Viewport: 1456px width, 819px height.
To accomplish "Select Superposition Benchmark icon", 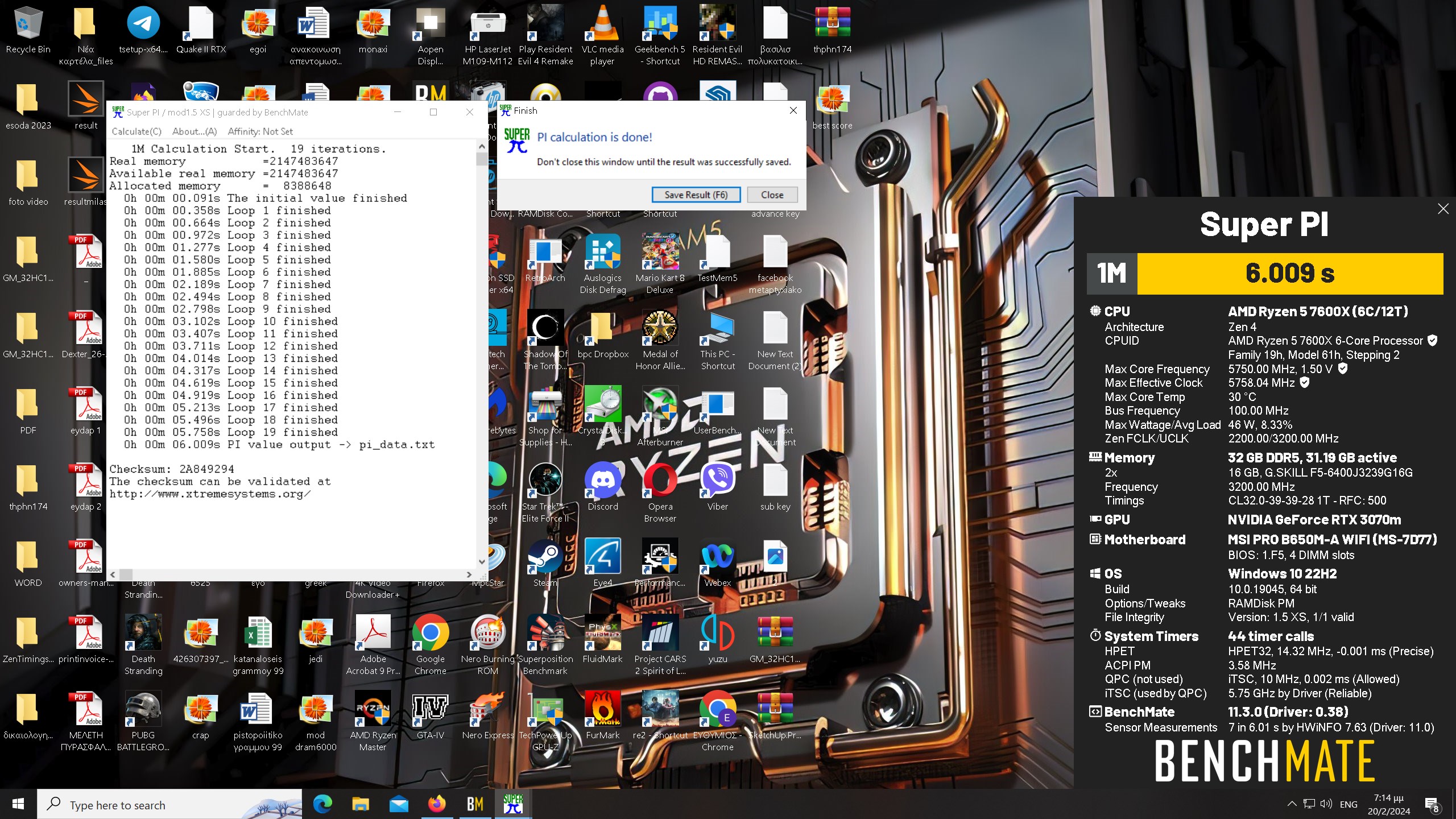I will (x=545, y=646).
